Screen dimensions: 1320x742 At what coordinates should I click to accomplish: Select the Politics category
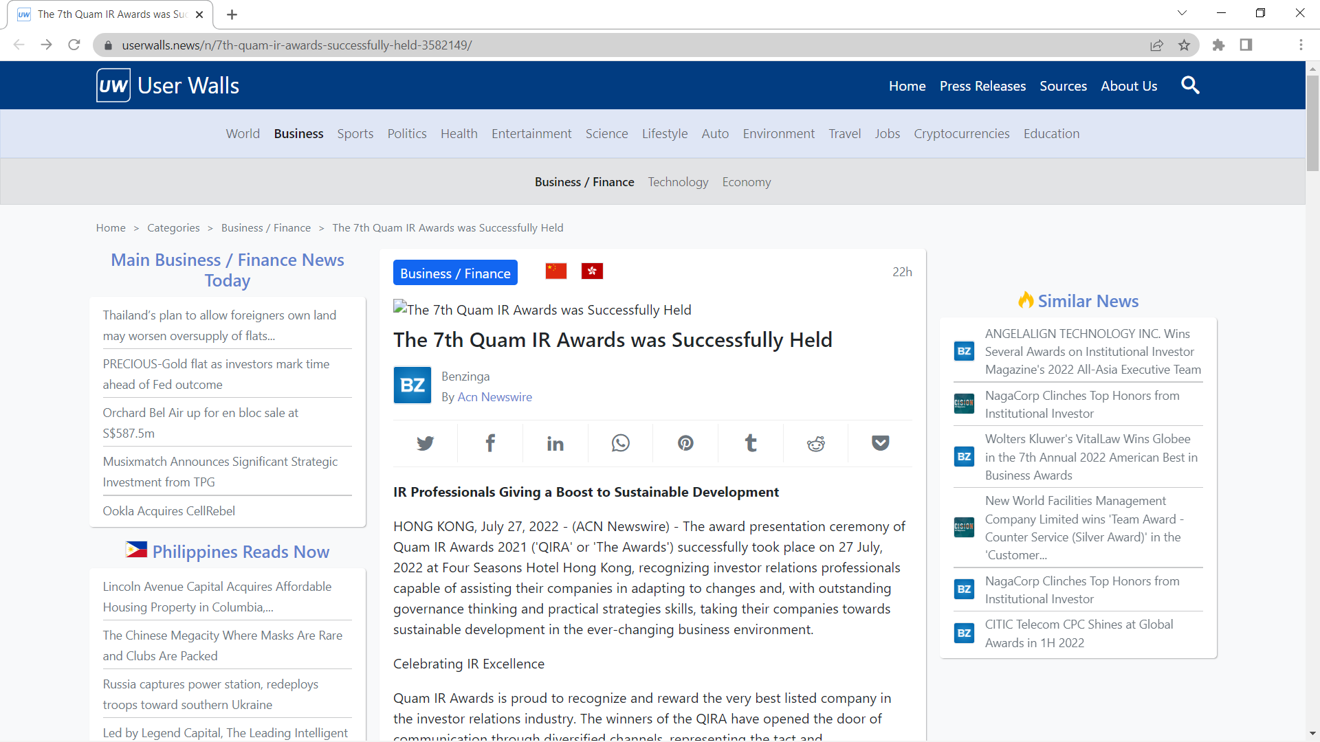[407, 133]
